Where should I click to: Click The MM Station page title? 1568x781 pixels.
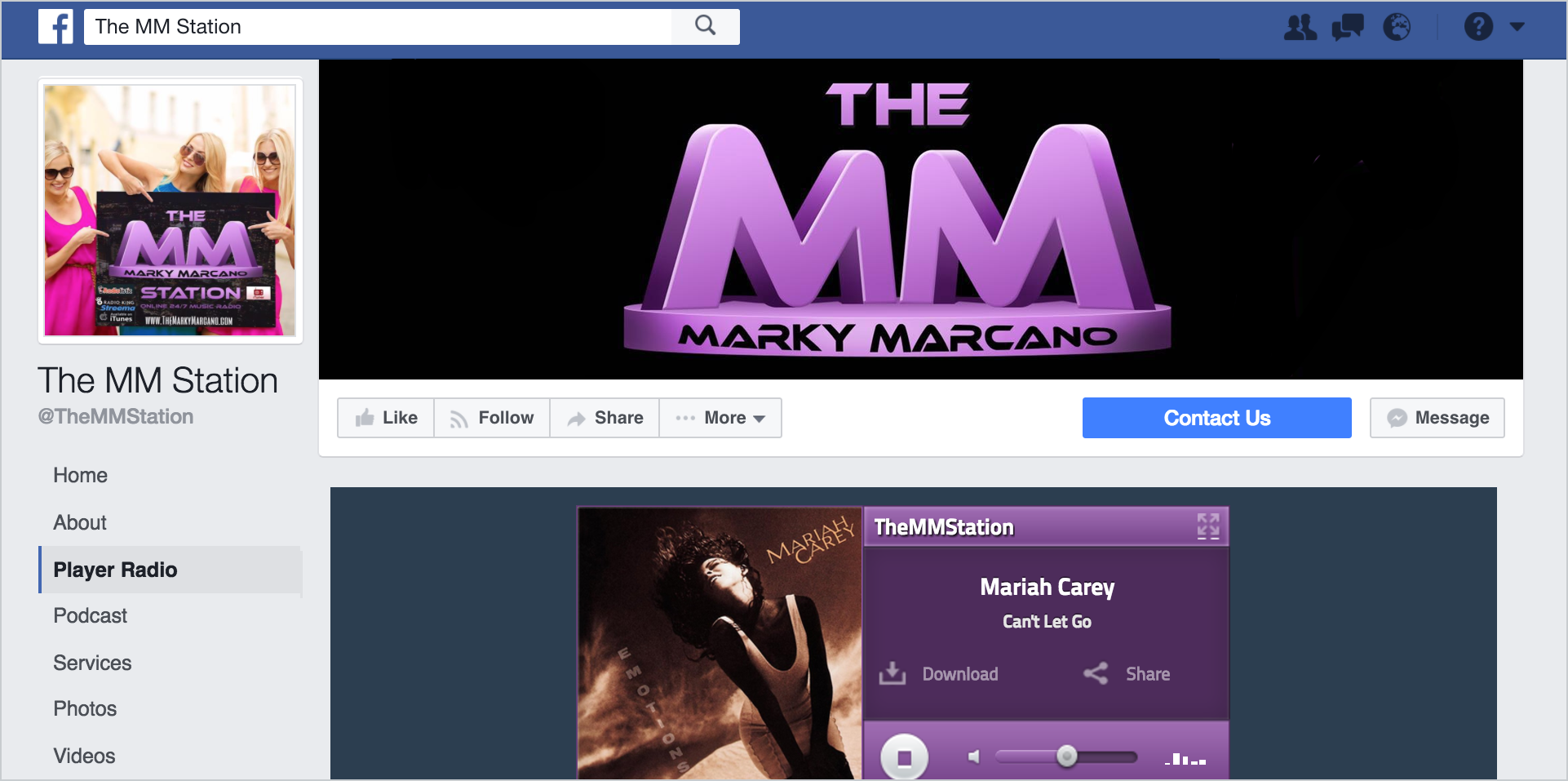pos(158,381)
